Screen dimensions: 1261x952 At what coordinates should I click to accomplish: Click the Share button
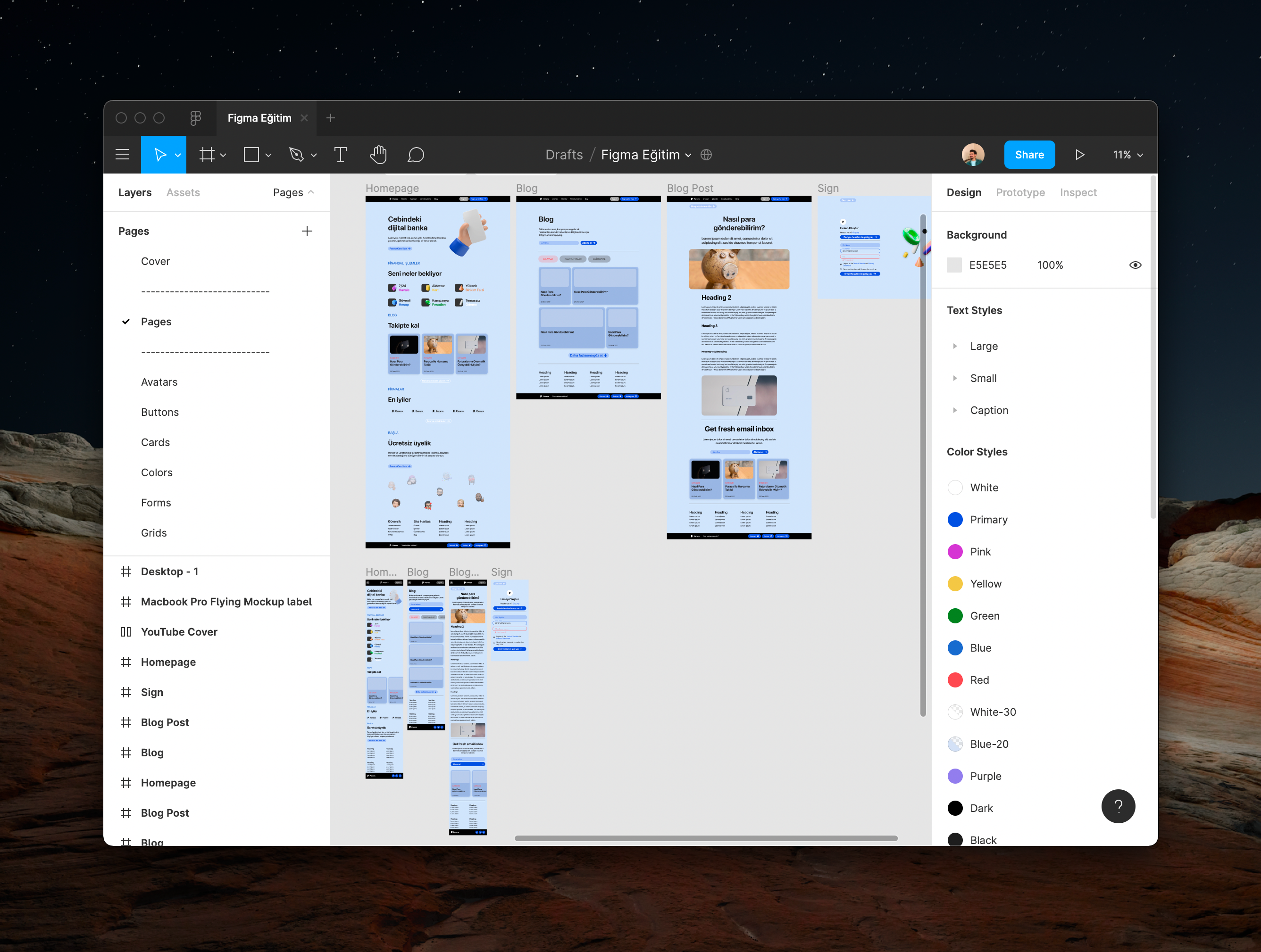(1029, 154)
